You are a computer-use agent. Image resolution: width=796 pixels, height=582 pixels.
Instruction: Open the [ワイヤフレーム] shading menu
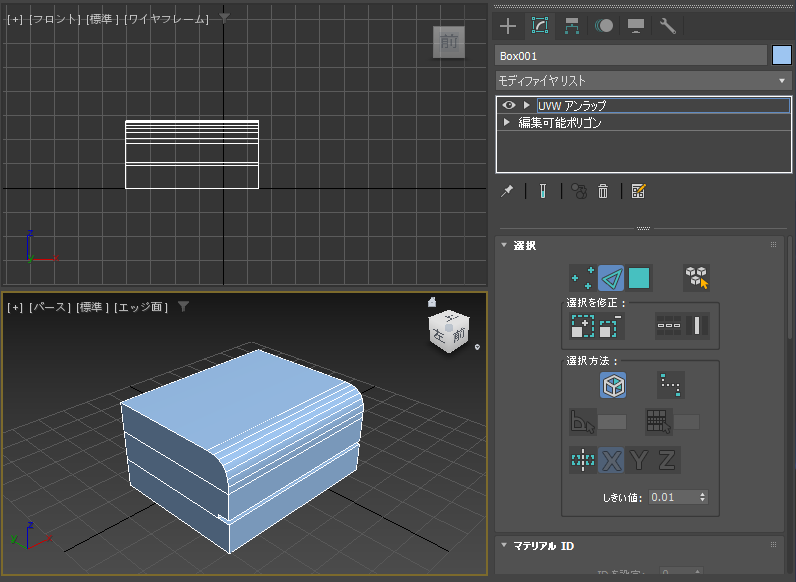coord(166,19)
